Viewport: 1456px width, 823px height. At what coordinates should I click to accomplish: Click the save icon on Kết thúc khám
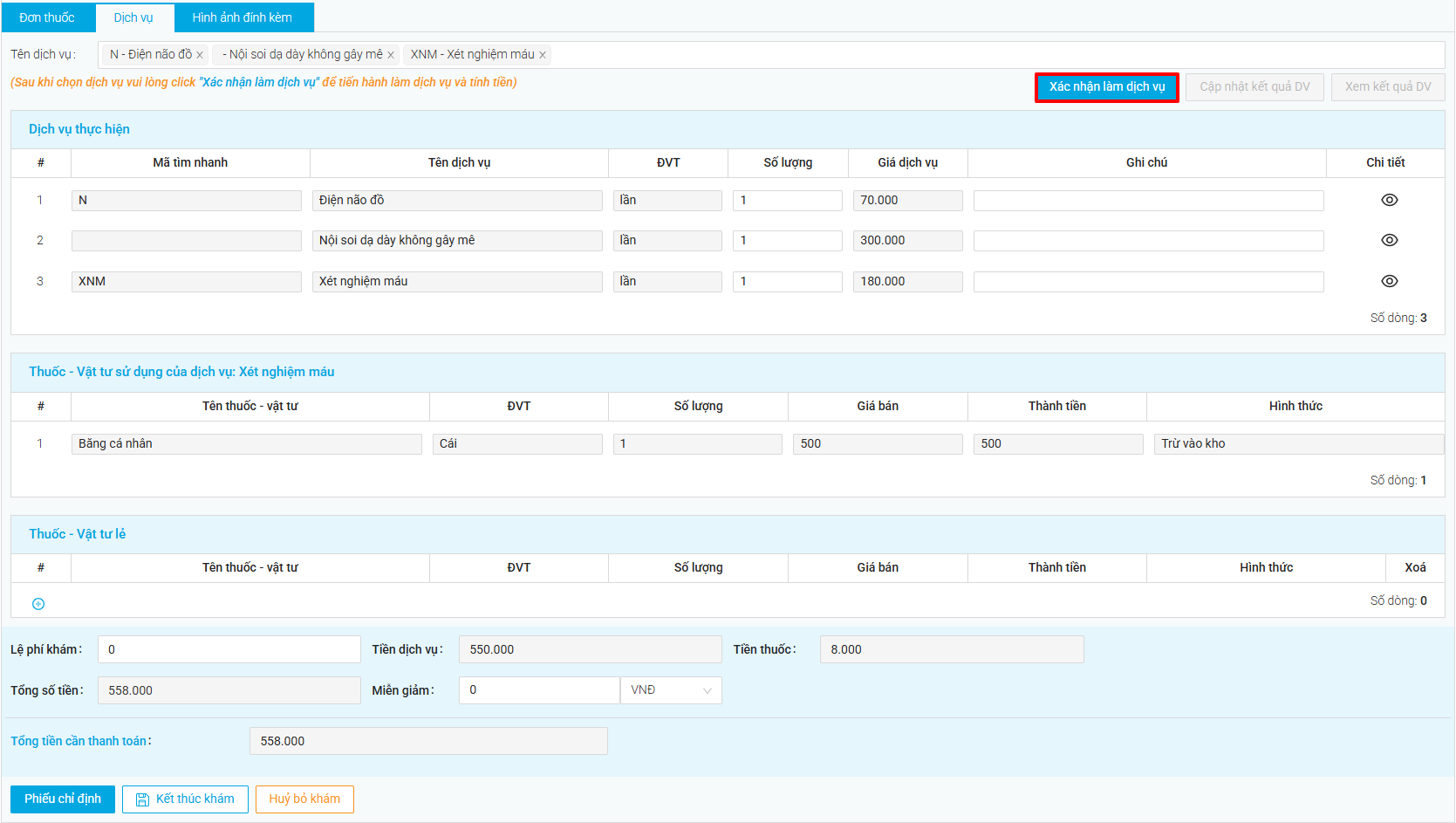142,799
